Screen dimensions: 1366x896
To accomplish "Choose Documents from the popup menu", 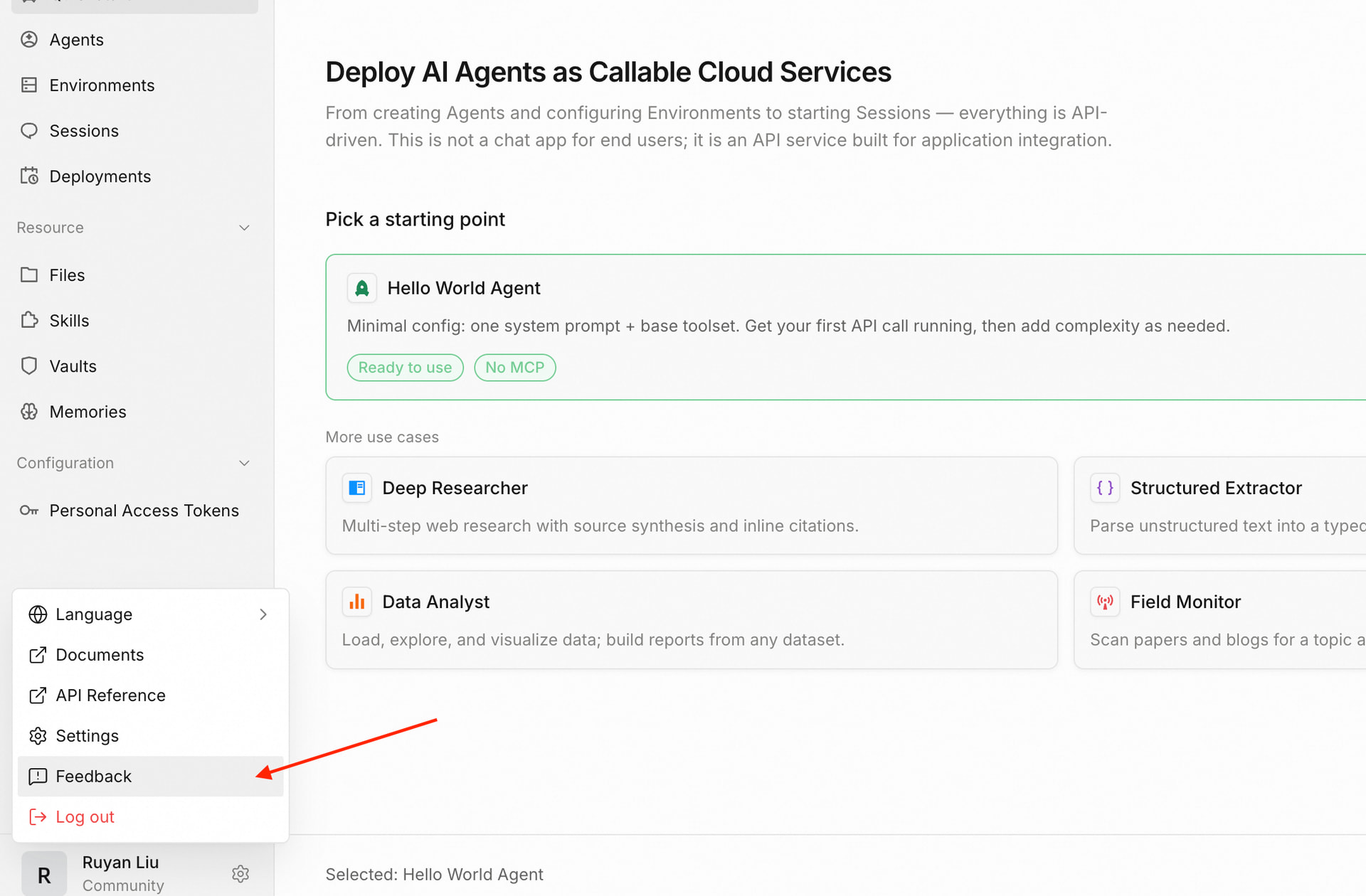I will click(151, 655).
